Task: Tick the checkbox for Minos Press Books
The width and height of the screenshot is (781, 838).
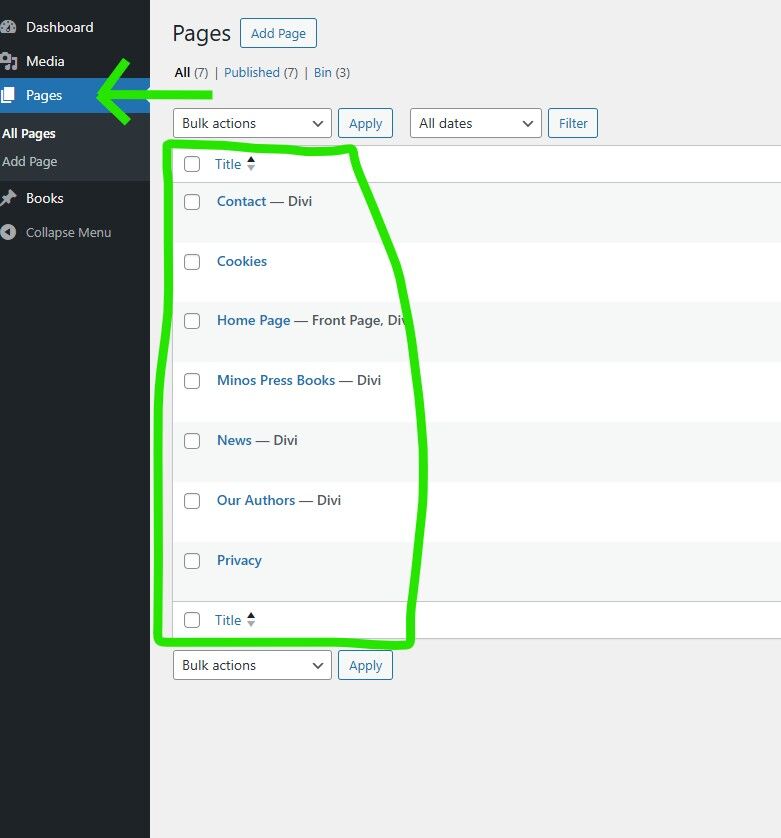Action: pyautogui.click(x=192, y=381)
